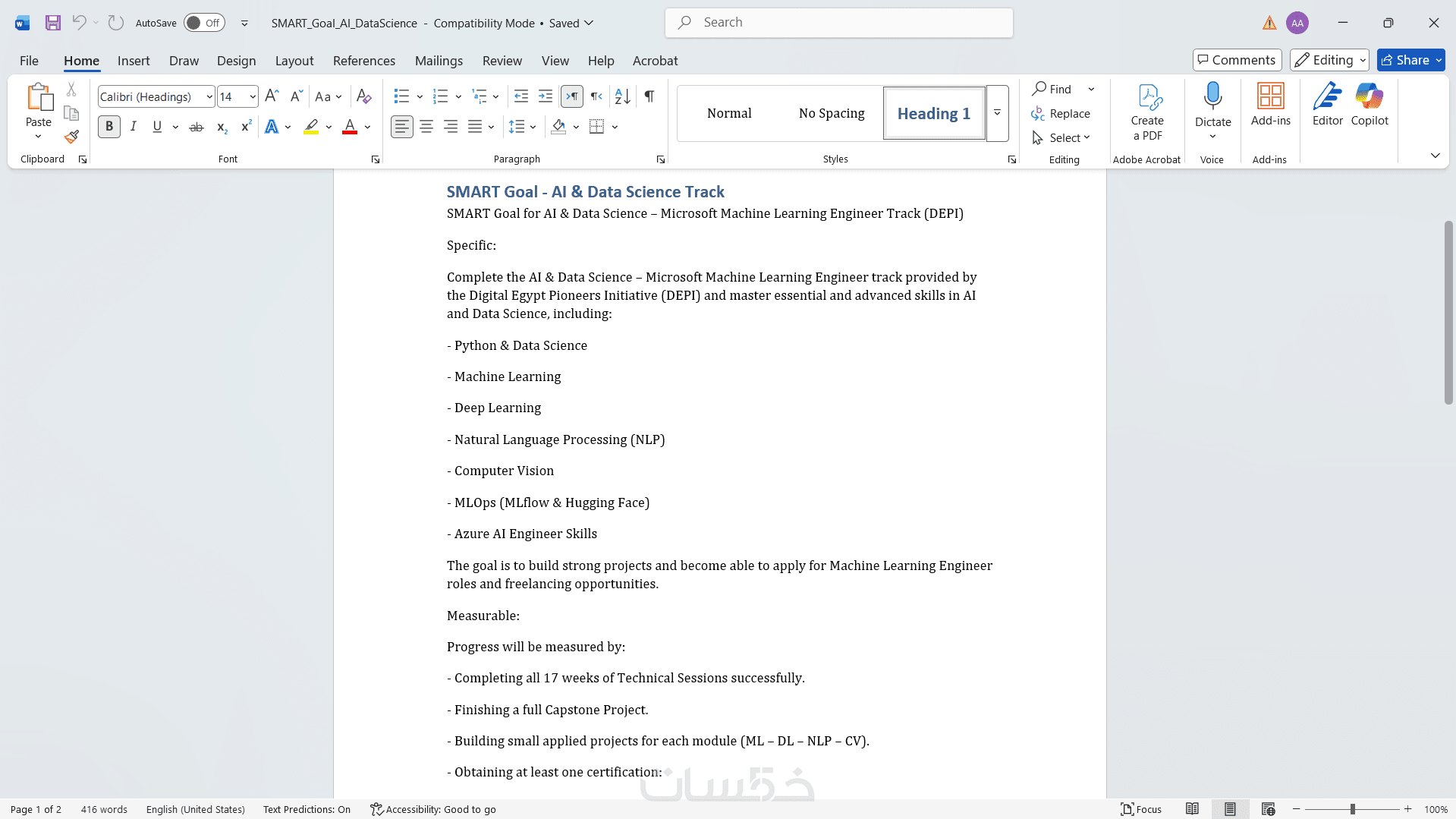The image size is (1456, 819).
Task: Select Print Layout view in status bar
Action: (1230, 809)
